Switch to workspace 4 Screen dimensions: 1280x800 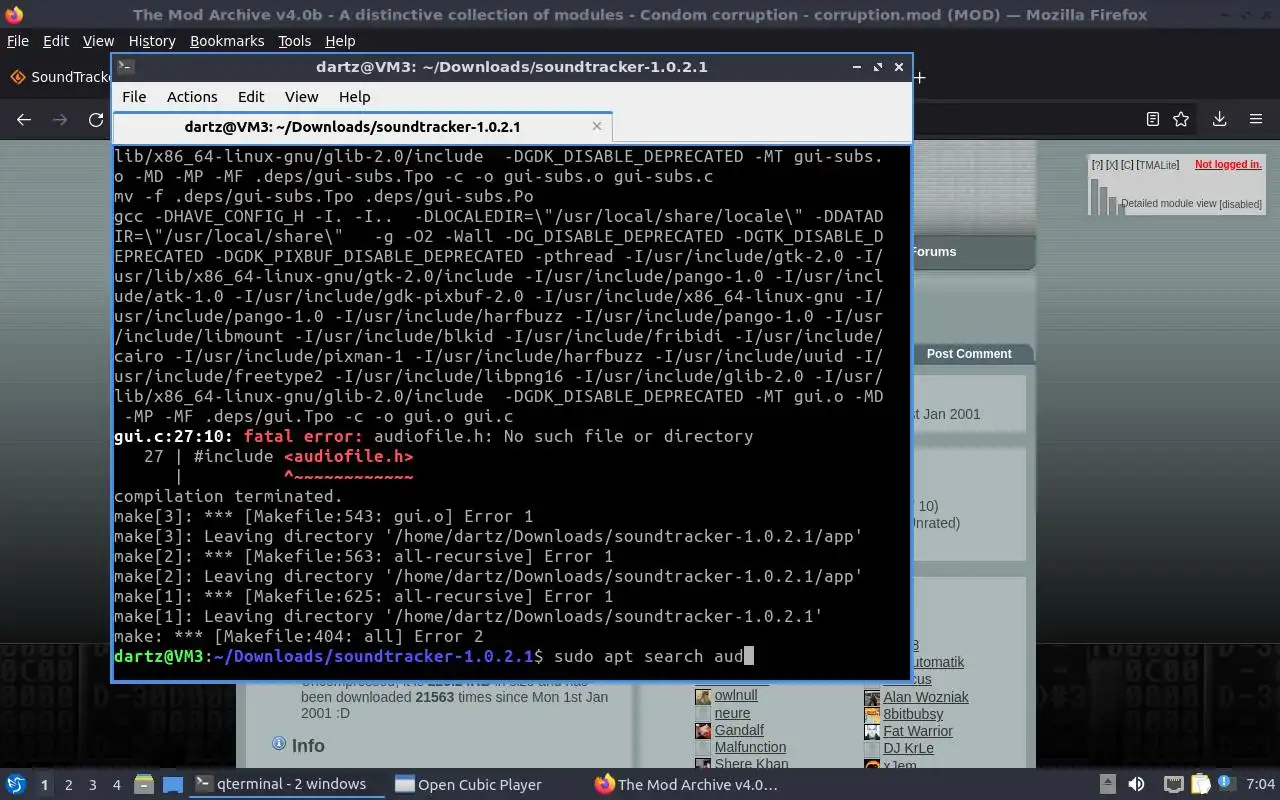click(117, 785)
